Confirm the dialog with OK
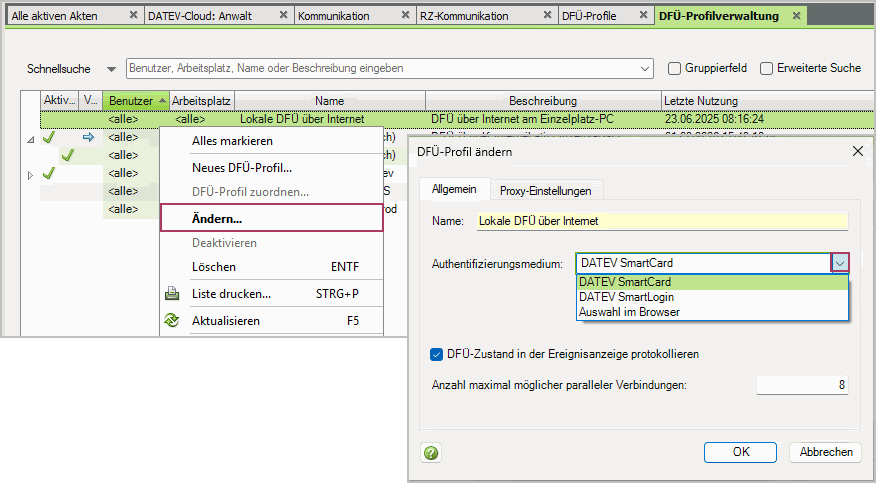876x483 pixels. [740, 452]
